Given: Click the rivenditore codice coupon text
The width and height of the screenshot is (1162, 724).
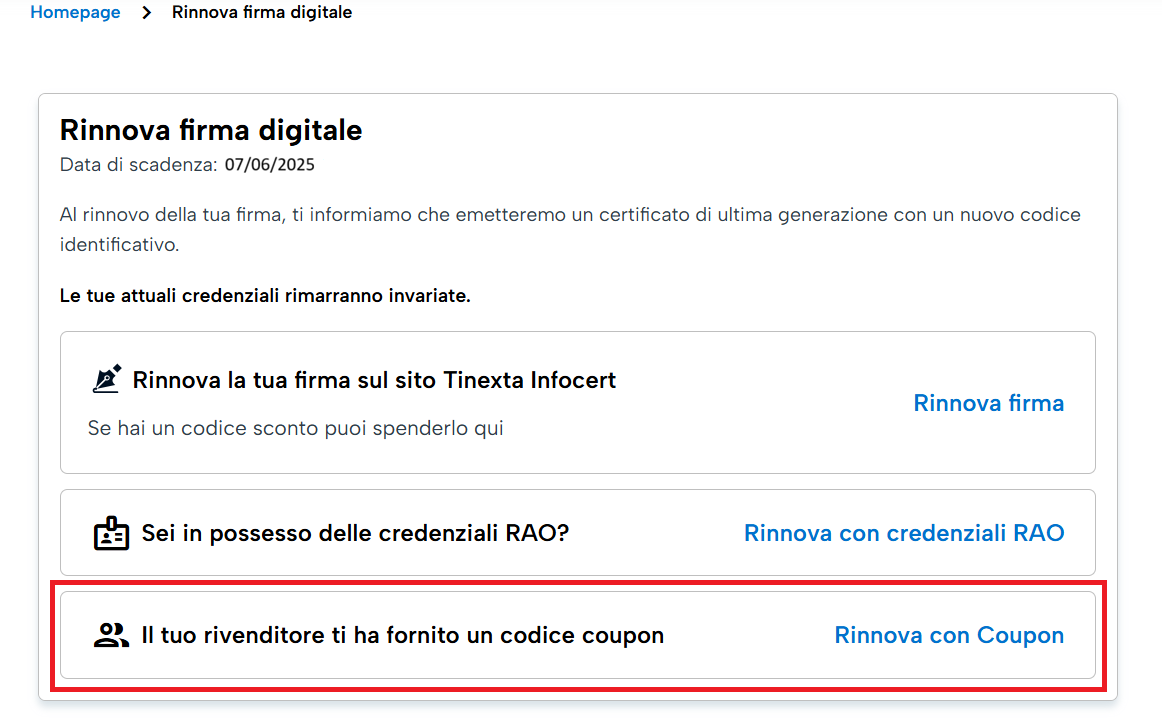Looking at the screenshot, I should [402, 635].
